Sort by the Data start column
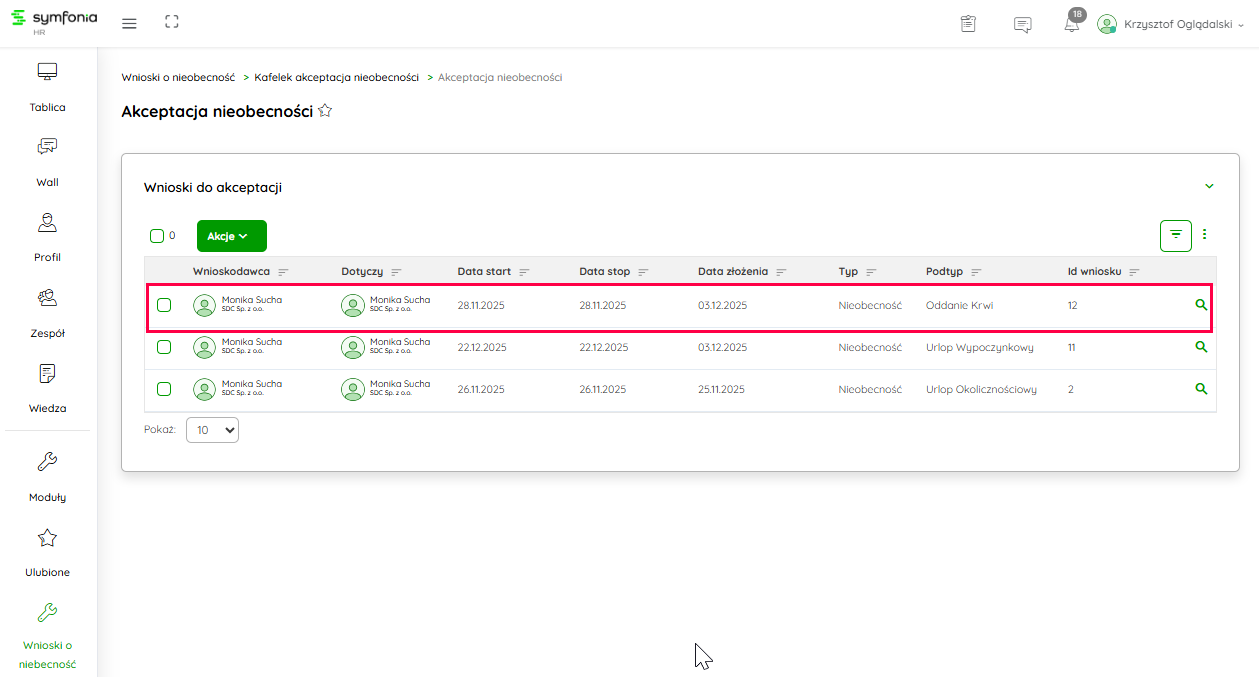 [524, 272]
